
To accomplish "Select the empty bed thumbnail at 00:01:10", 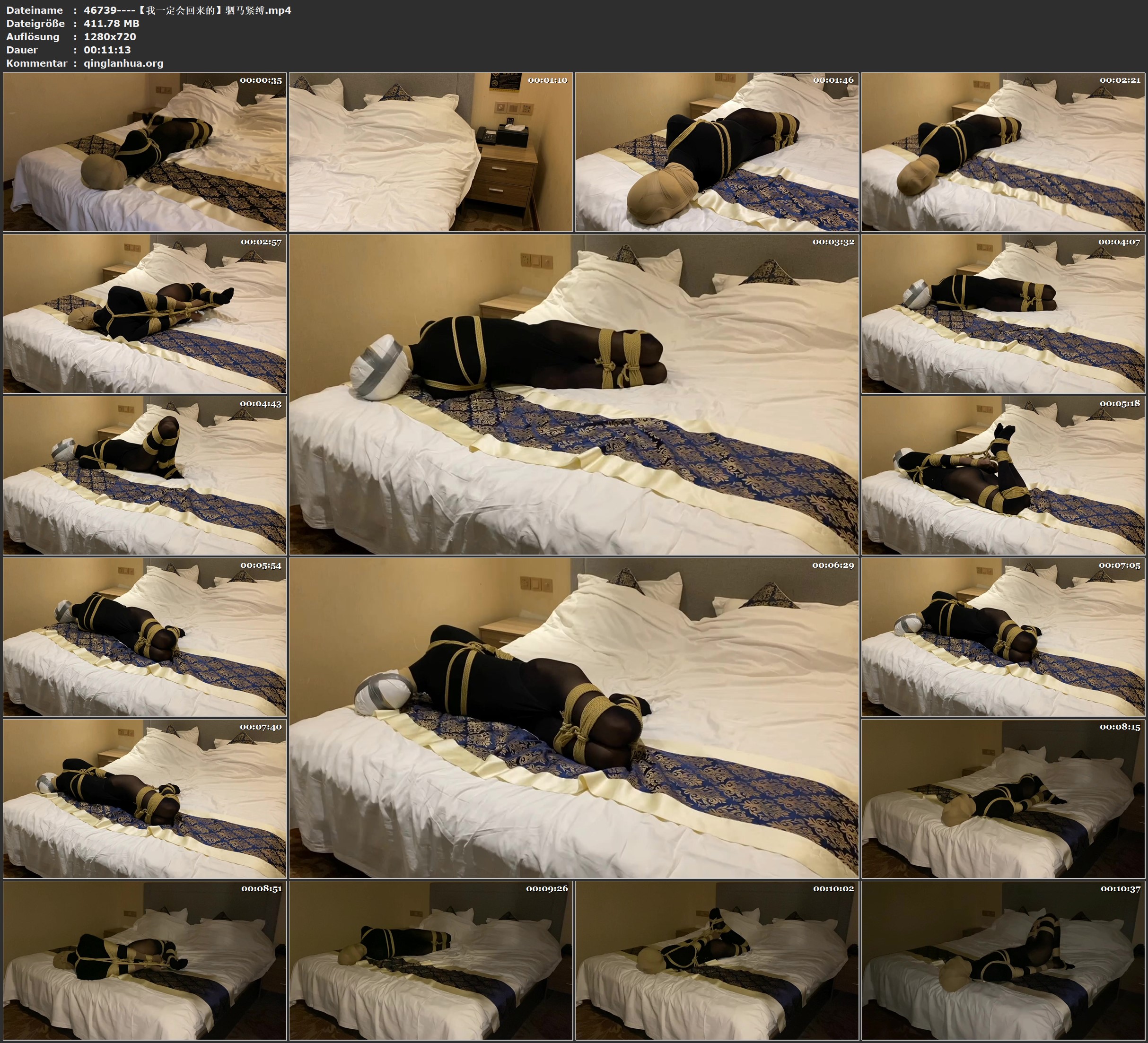I will tap(430, 152).
